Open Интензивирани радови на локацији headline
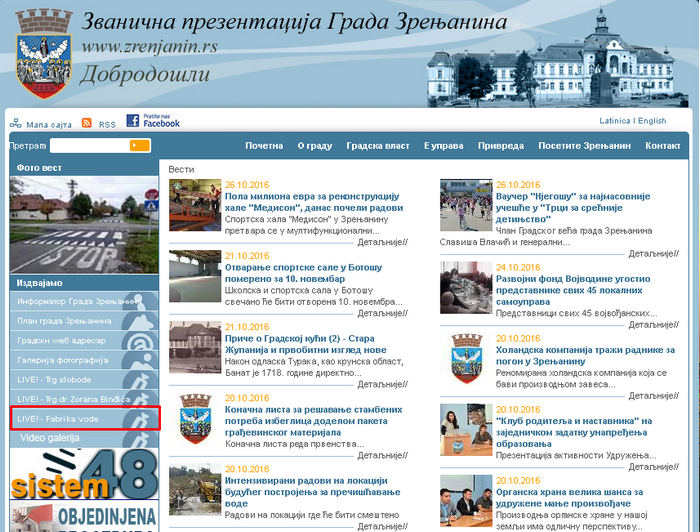 [312, 492]
